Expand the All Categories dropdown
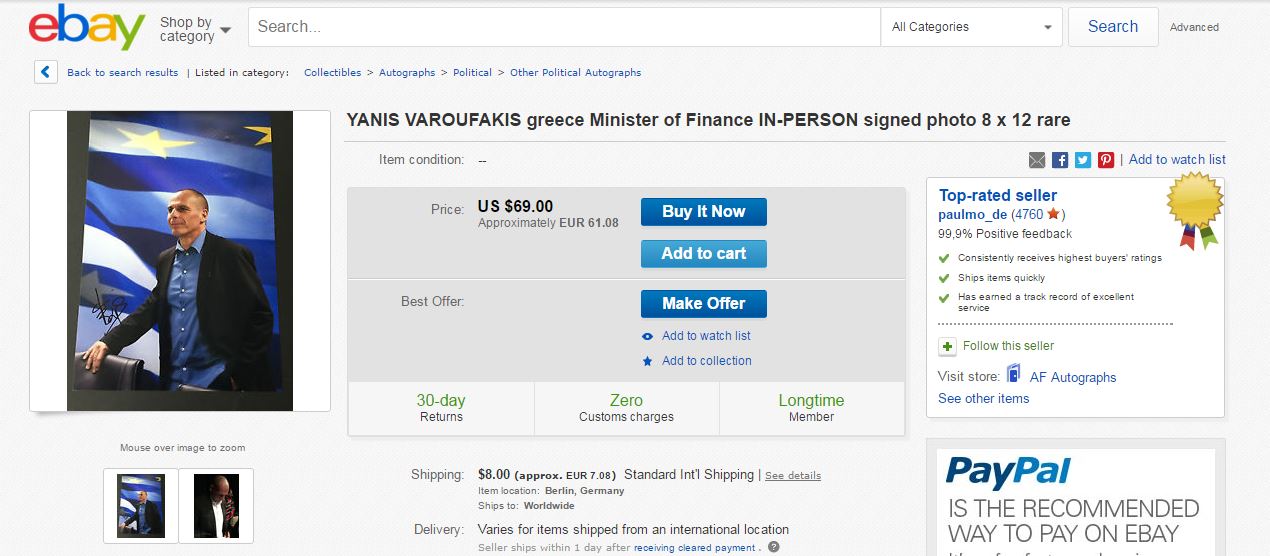1270x556 pixels. 971,27
